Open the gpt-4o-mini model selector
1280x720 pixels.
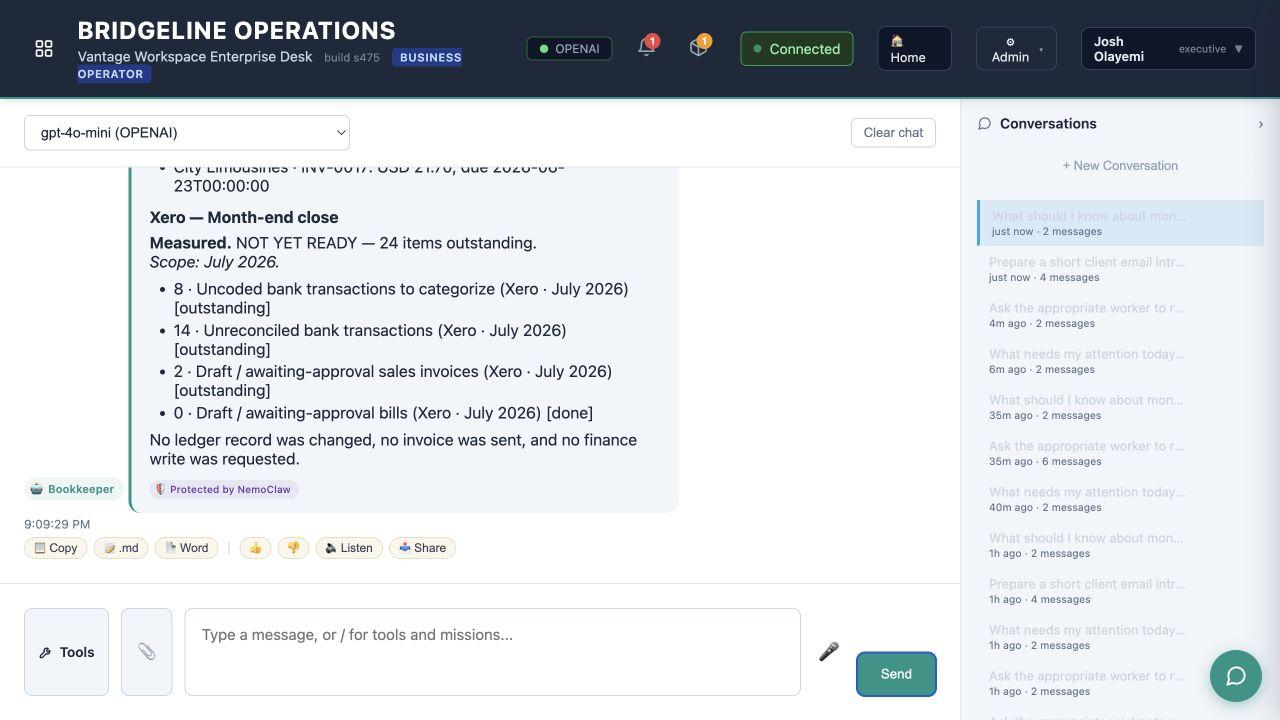pos(187,132)
